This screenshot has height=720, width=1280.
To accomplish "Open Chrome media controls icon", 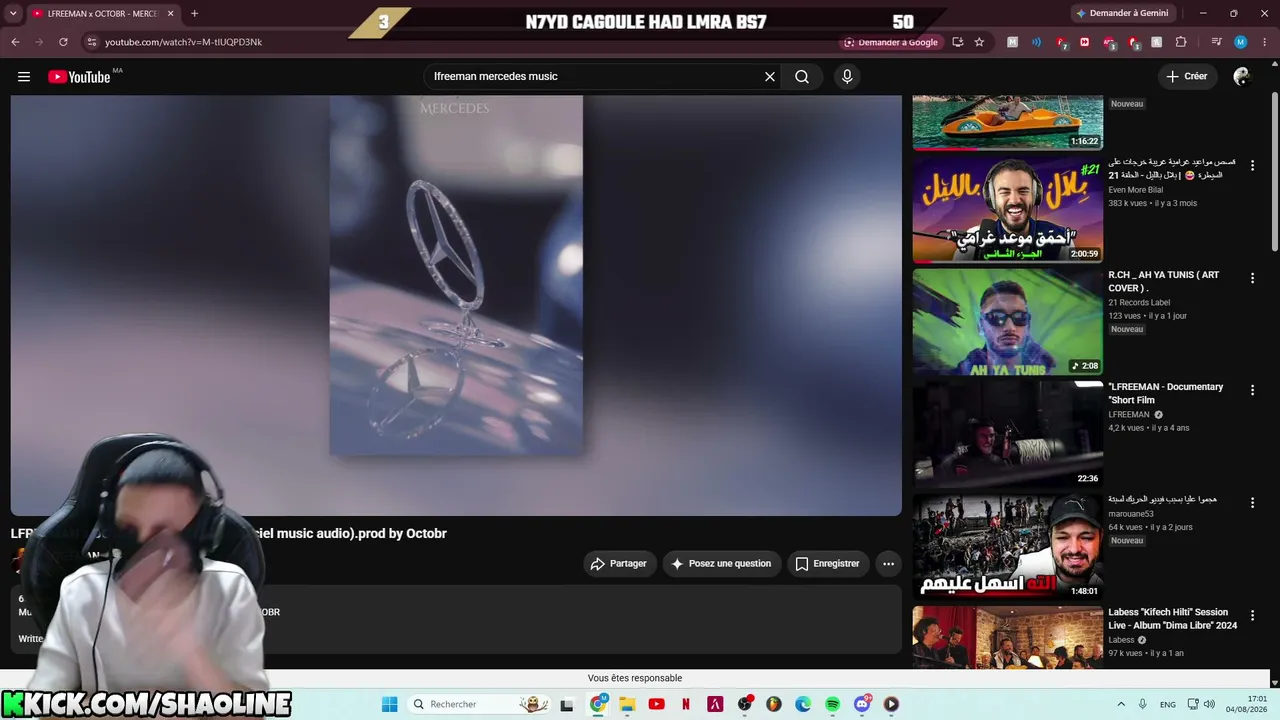I will point(1216,42).
